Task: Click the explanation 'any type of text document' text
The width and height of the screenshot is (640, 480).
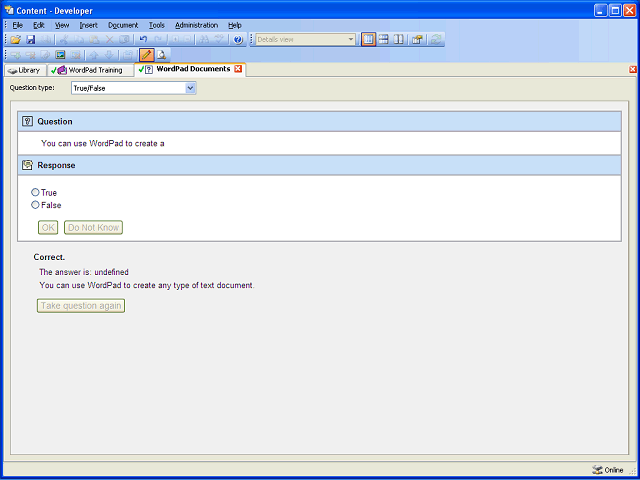Action: (208, 285)
